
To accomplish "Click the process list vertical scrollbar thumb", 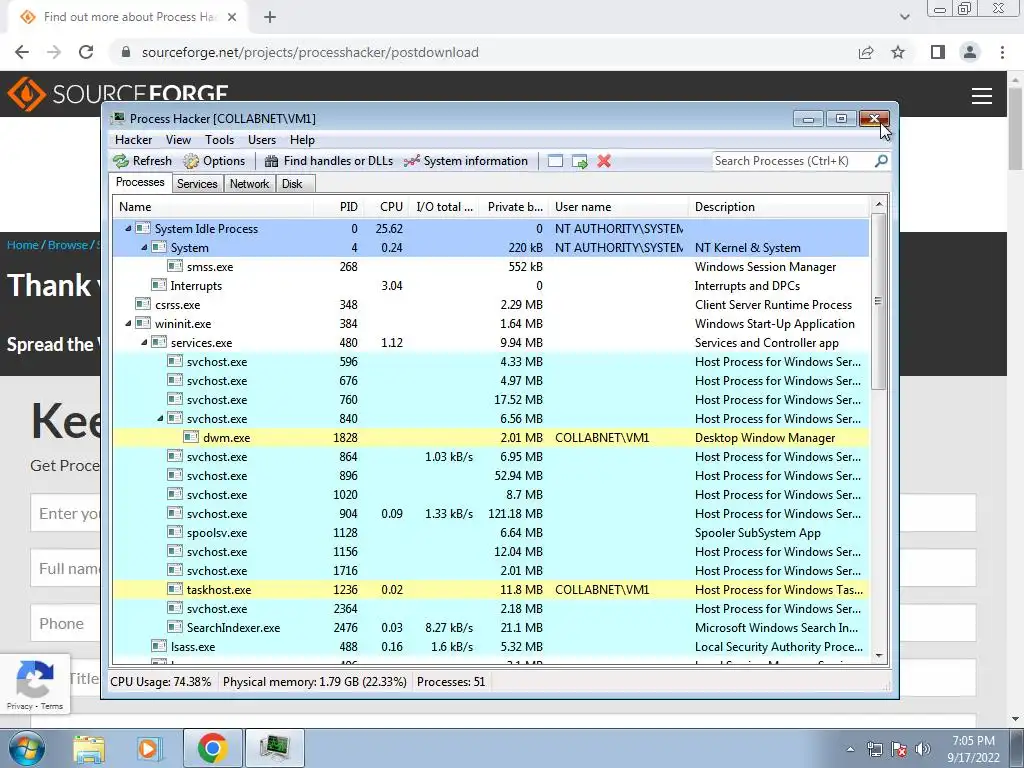I will [x=878, y=302].
